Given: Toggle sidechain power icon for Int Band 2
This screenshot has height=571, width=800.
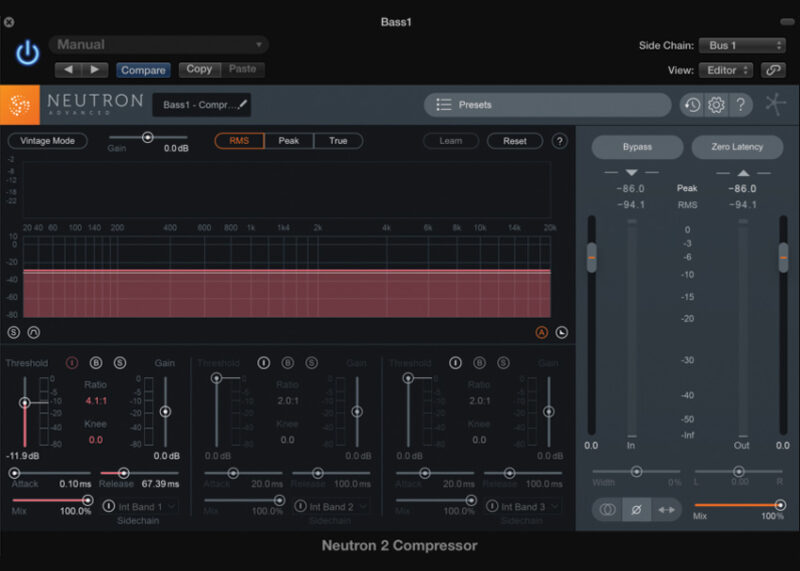Looking at the screenshot, I should [301, 506].
